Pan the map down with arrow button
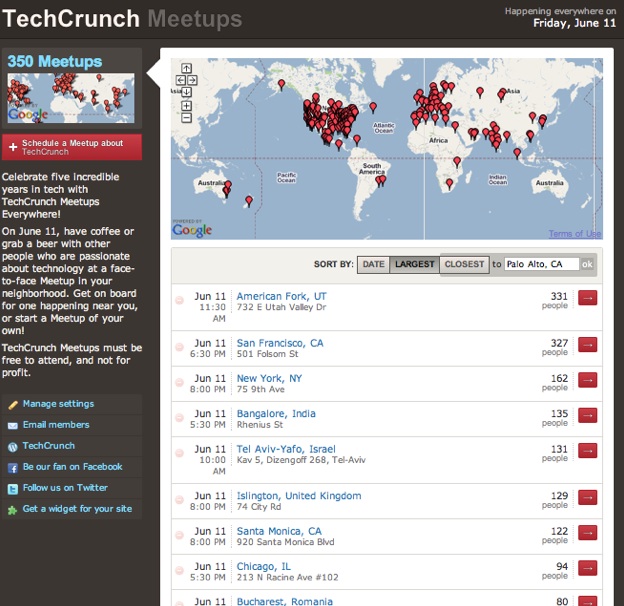Image resolution: width=624 pixels, height=606 pixels. tap(186, 92)
